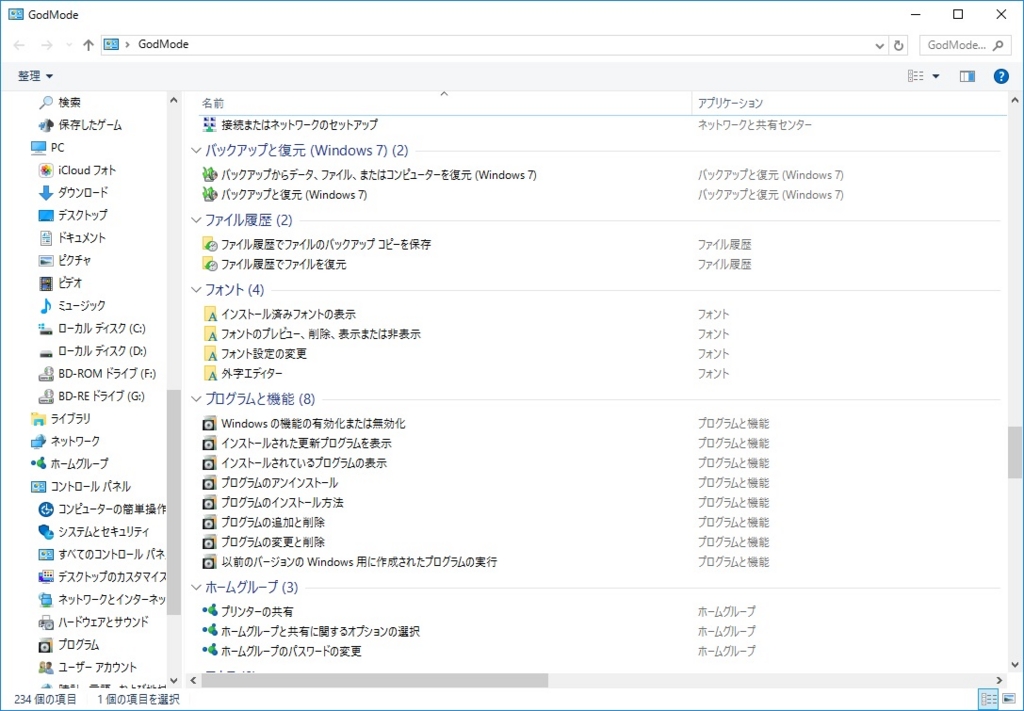Select デスクトップのカスタマイズ in sidebar

pos(112,577)
